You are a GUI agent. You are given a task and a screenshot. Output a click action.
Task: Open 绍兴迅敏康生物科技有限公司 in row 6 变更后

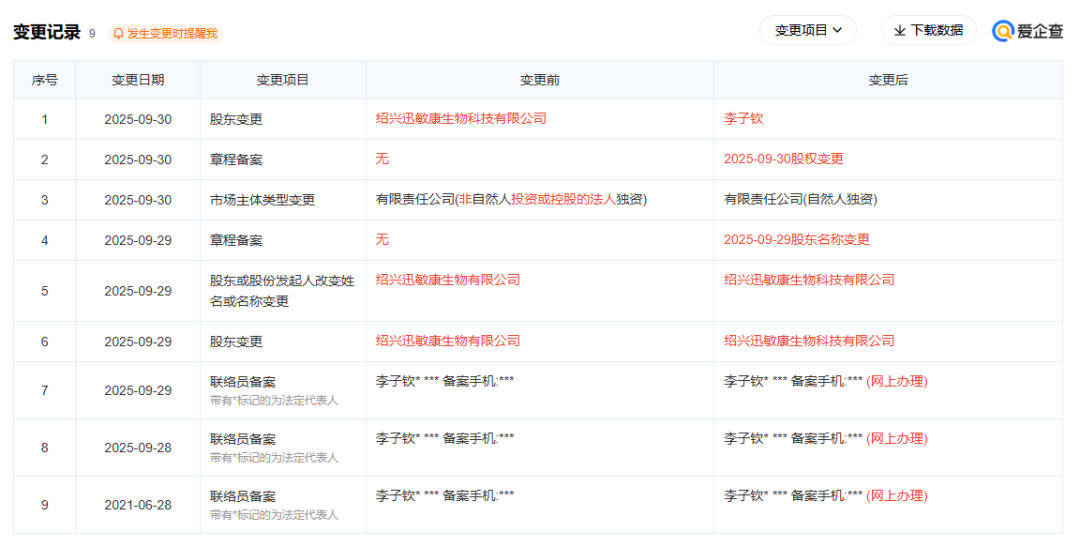coord(809,340)
